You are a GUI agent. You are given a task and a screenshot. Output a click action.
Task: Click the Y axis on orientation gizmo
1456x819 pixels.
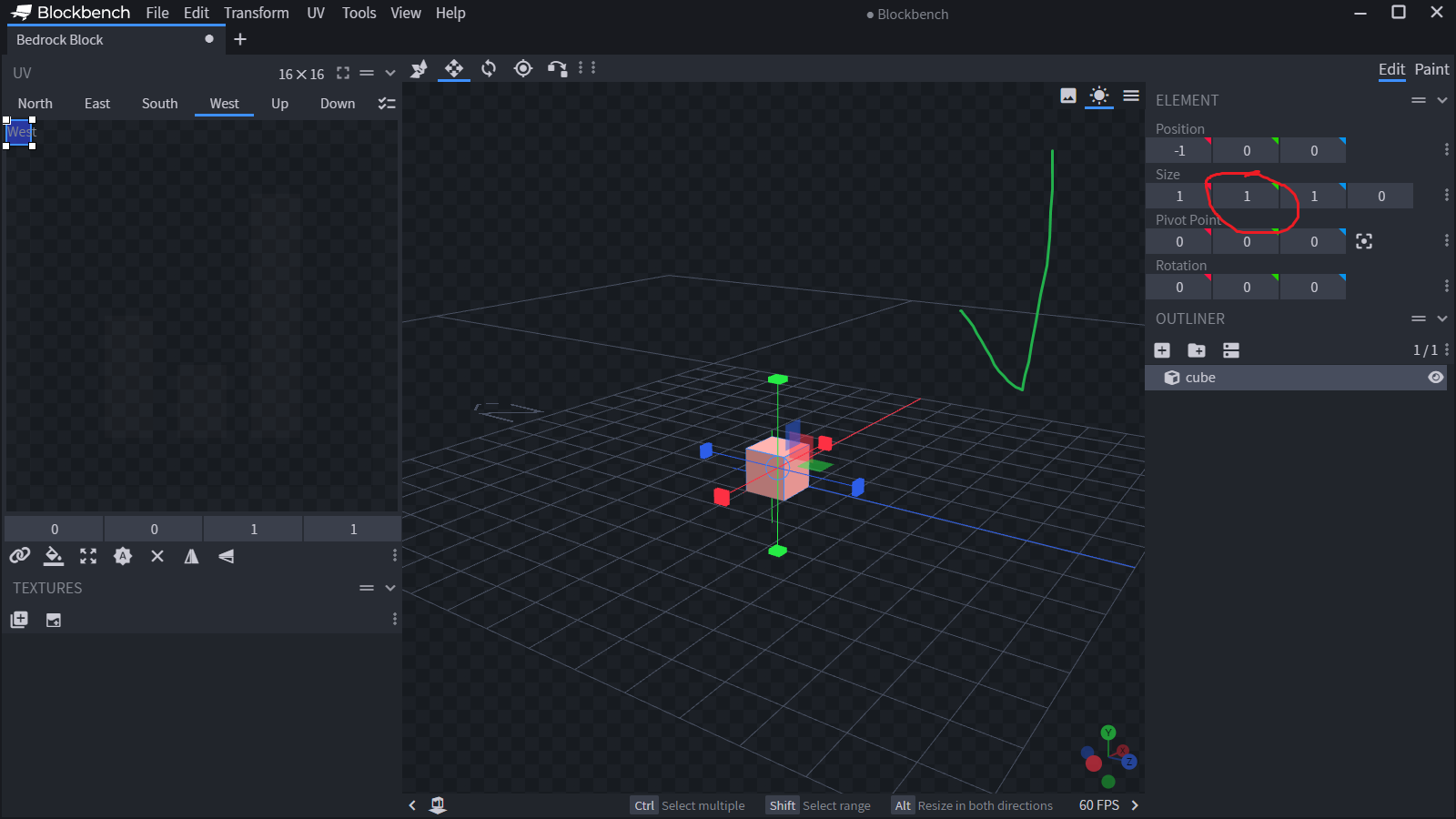[x=1107, y=733]
